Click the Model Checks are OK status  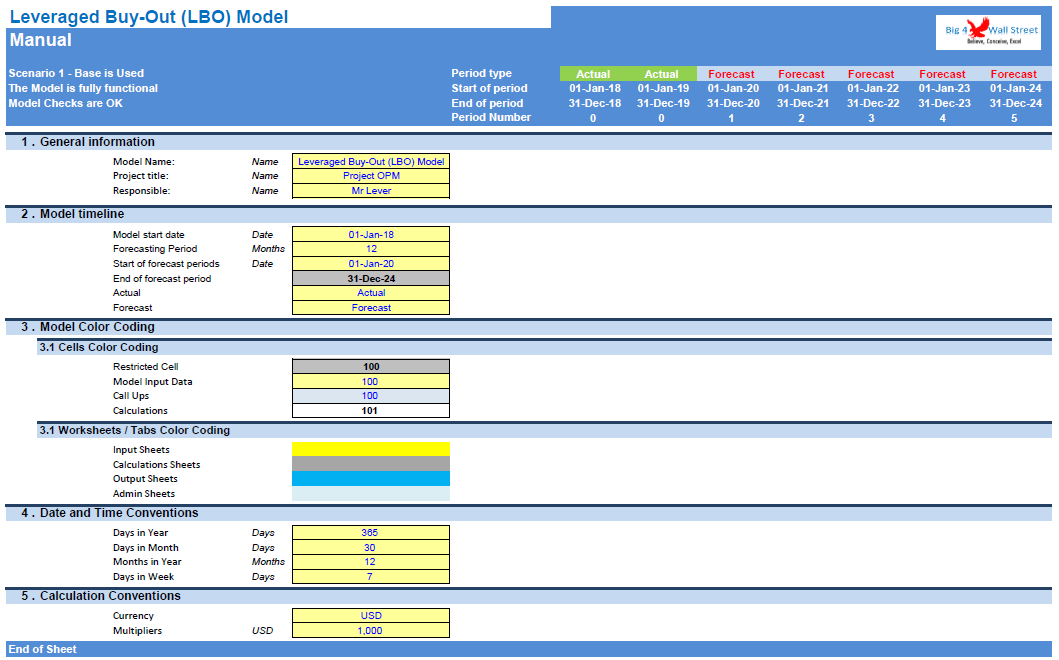pyautogui.click(x=66, y=103)
